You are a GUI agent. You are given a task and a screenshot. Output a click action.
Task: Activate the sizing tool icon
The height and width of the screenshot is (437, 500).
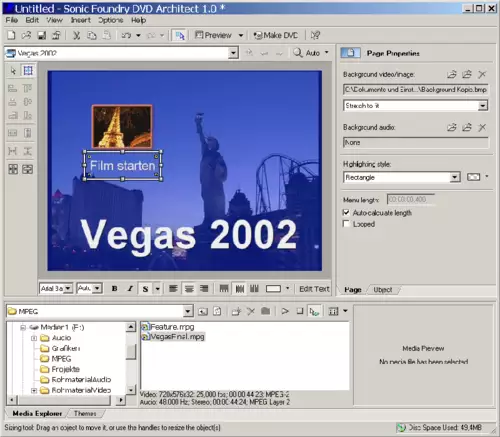[28, 71]
